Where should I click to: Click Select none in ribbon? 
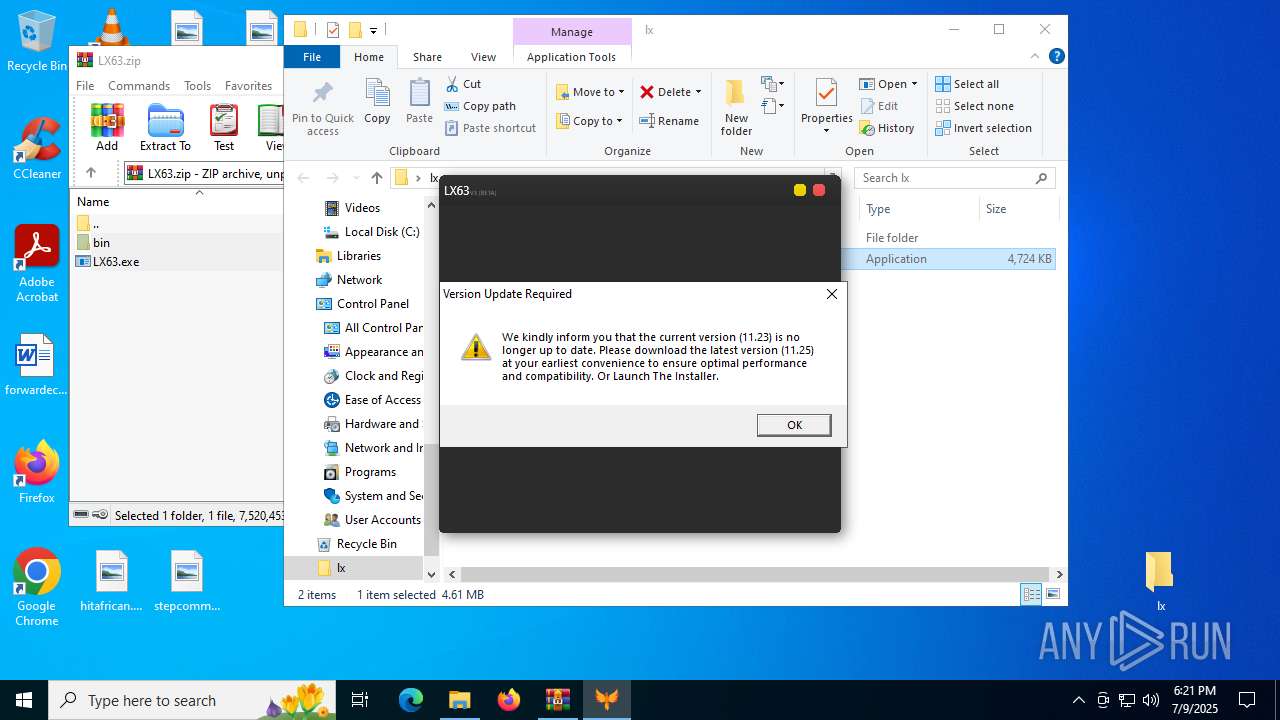coord(974,106)
